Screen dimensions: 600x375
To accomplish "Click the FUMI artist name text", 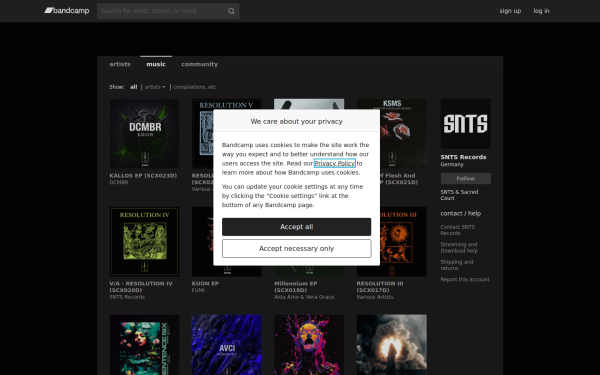I will [198, 290].
